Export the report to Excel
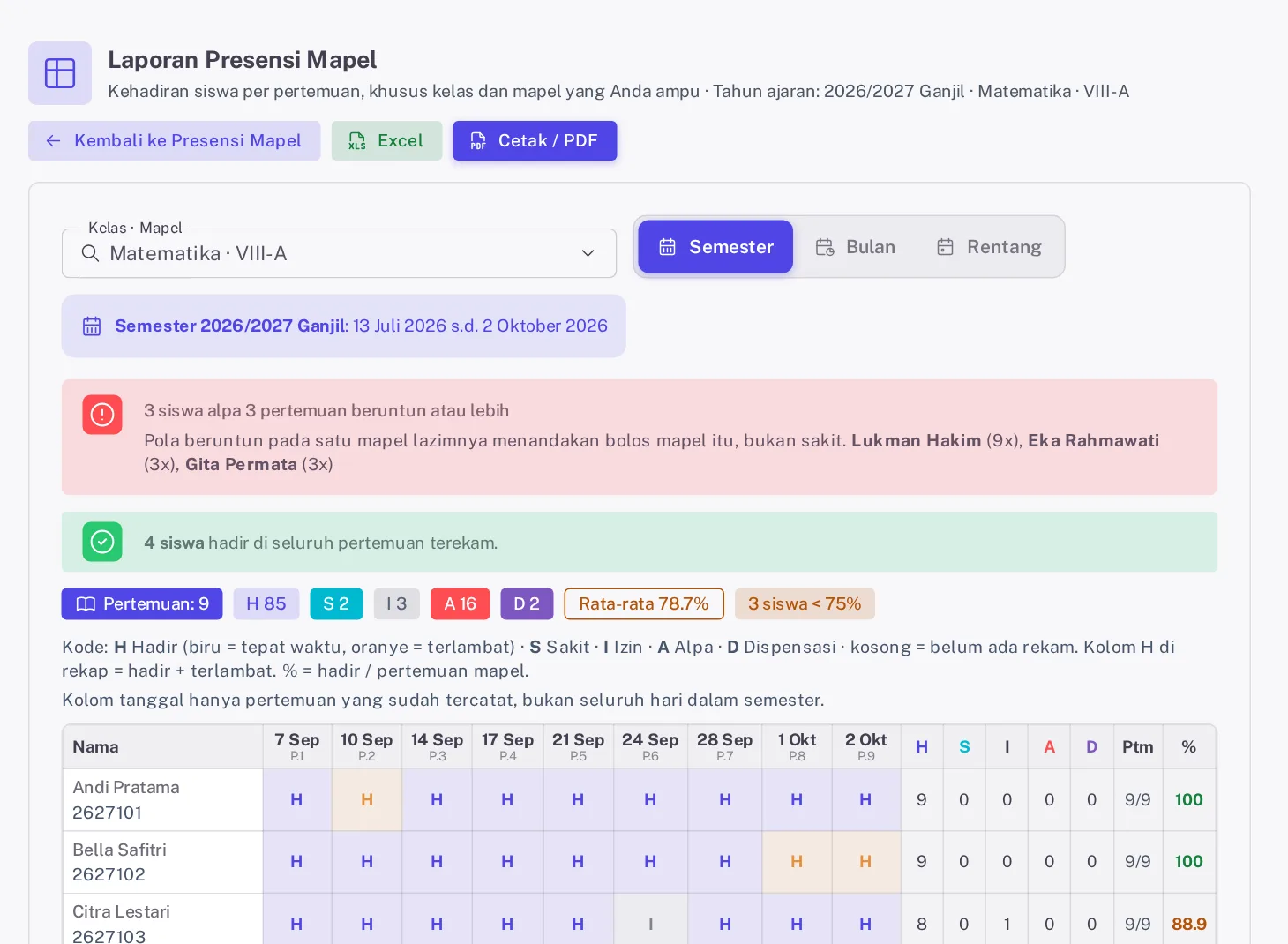1288x944 pixels. pos(386,141)
